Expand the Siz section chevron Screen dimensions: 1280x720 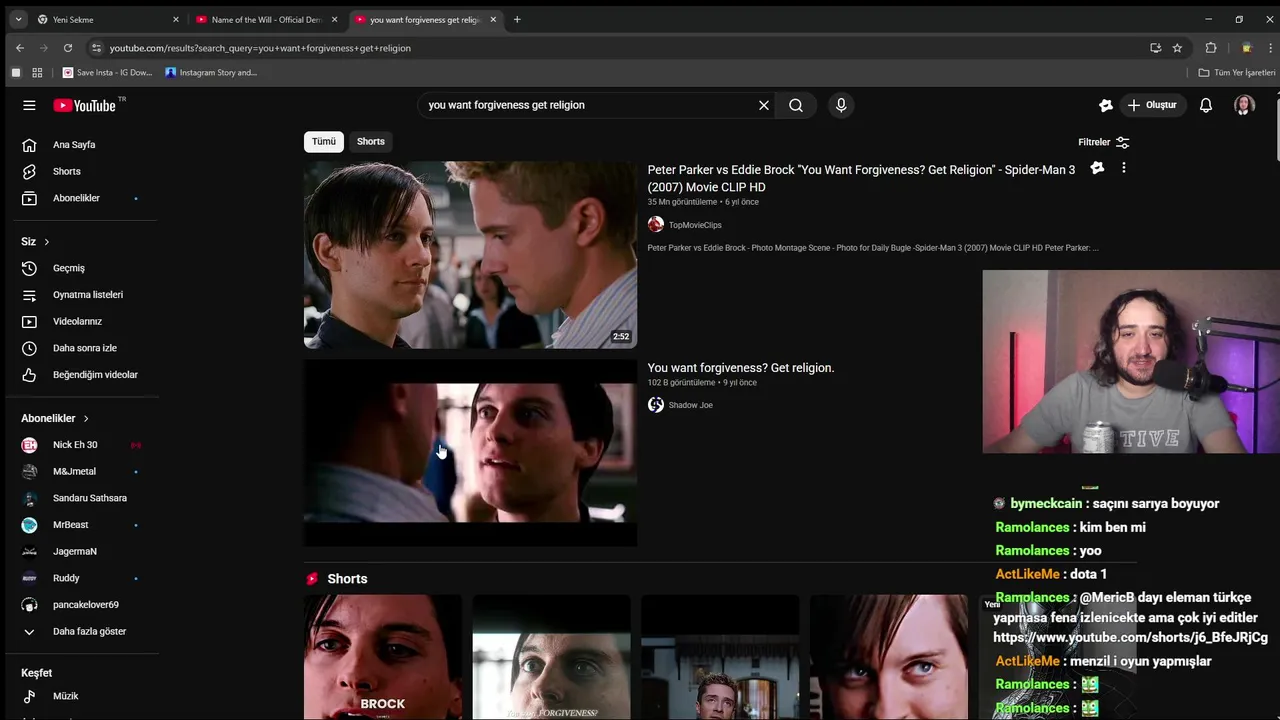pos(46,242)
